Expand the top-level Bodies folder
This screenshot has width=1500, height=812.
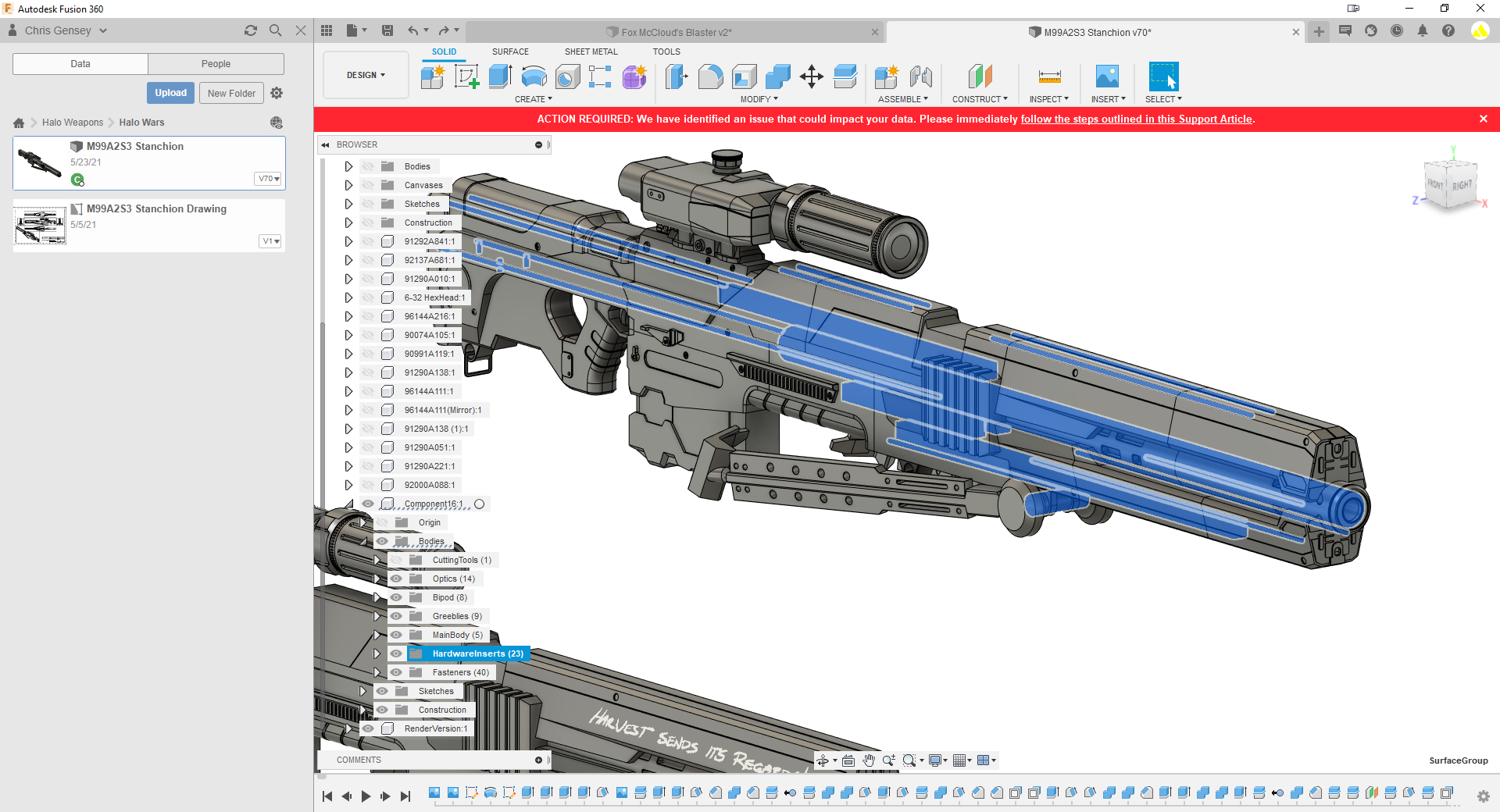pyautogui.click(x=348, y=166)
